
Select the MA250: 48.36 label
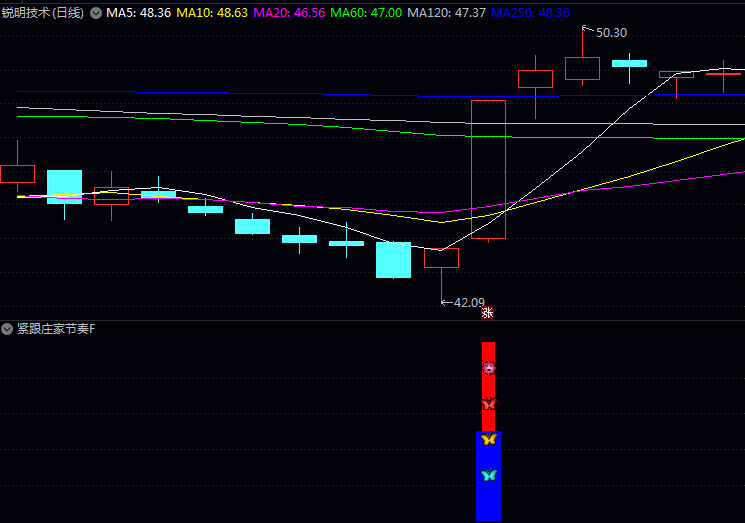click(530, 13)
